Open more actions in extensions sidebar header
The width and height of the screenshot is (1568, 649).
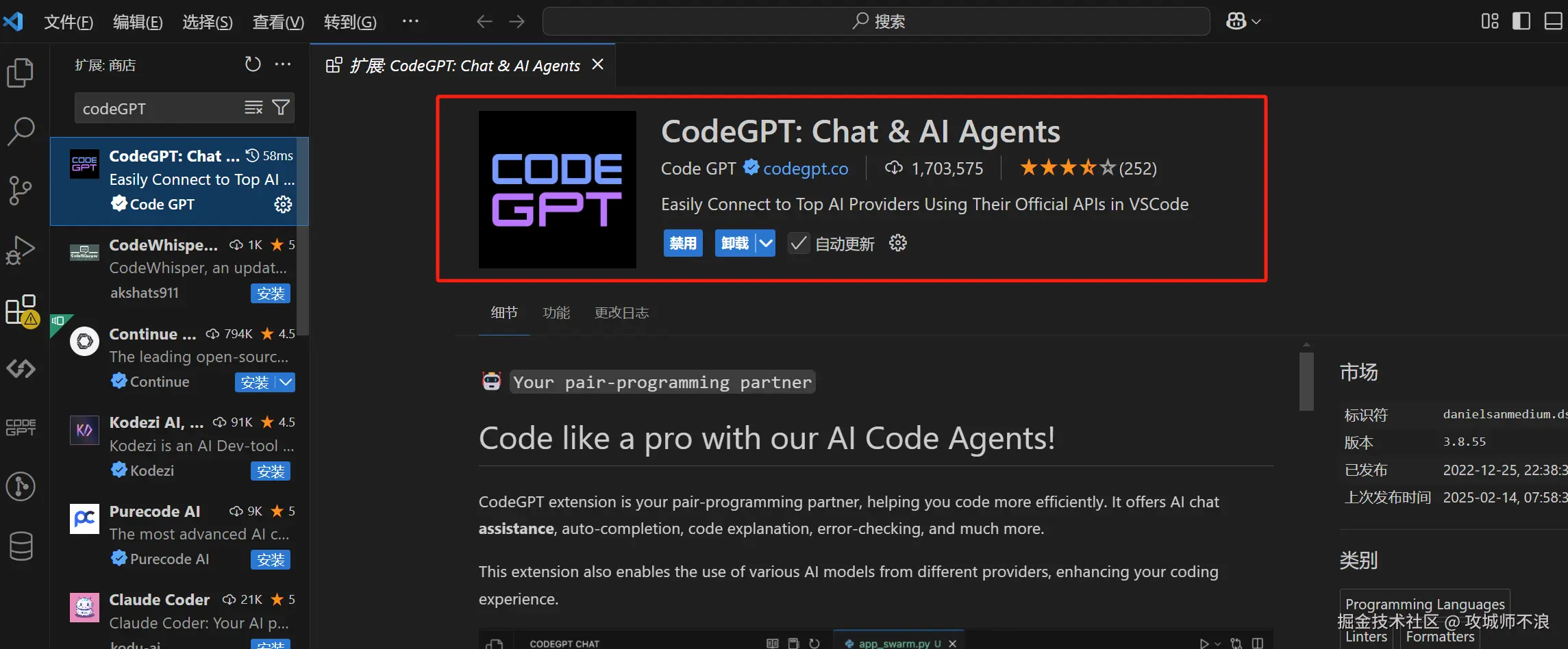click(x=283, y=64)
